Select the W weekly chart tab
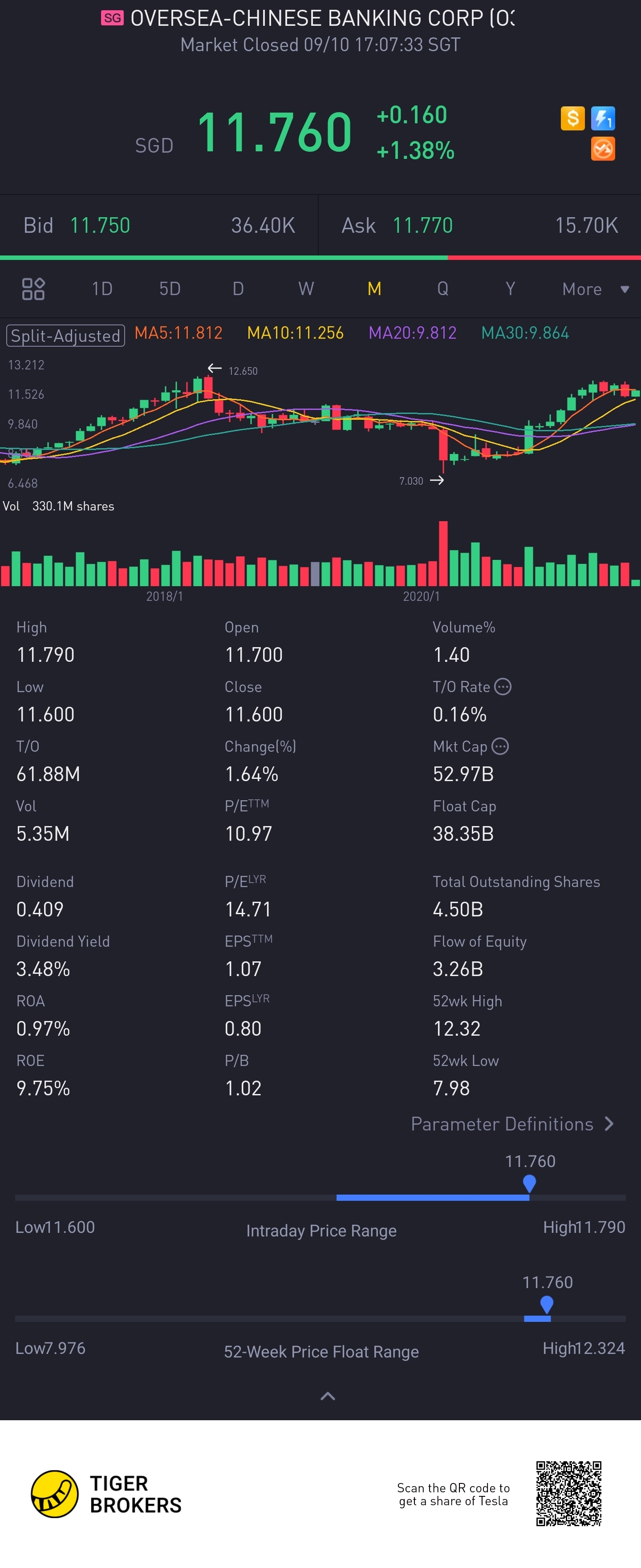The width and height of the screenshot is (641, 1568). coord(306,288)
